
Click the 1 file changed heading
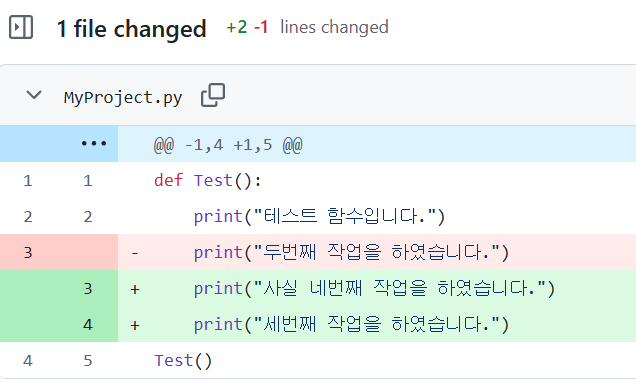click(x=131, y=29)
